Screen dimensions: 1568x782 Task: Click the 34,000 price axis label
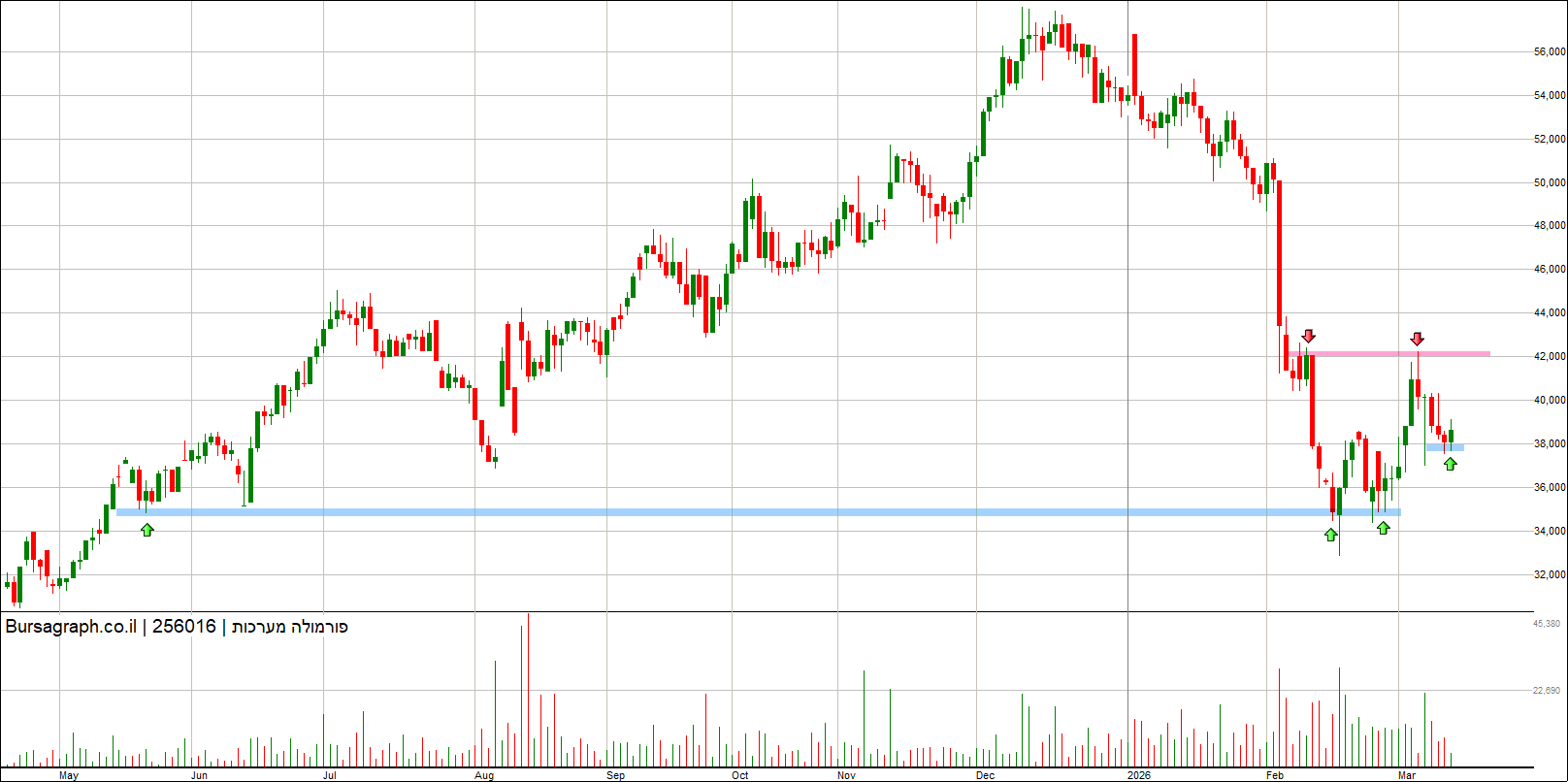point(1550,532)
